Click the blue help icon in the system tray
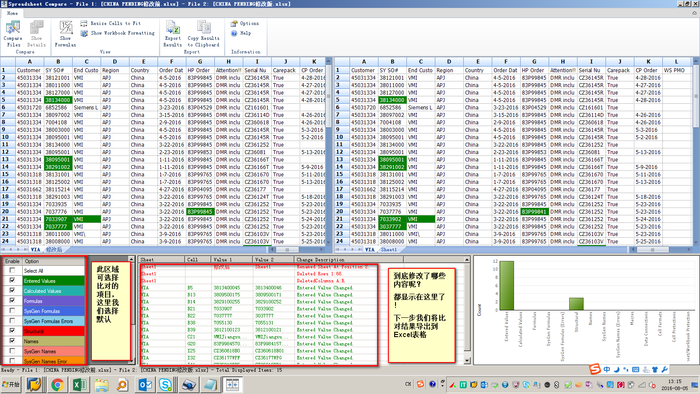The image size is (700, 394). [x=433, y=384]
